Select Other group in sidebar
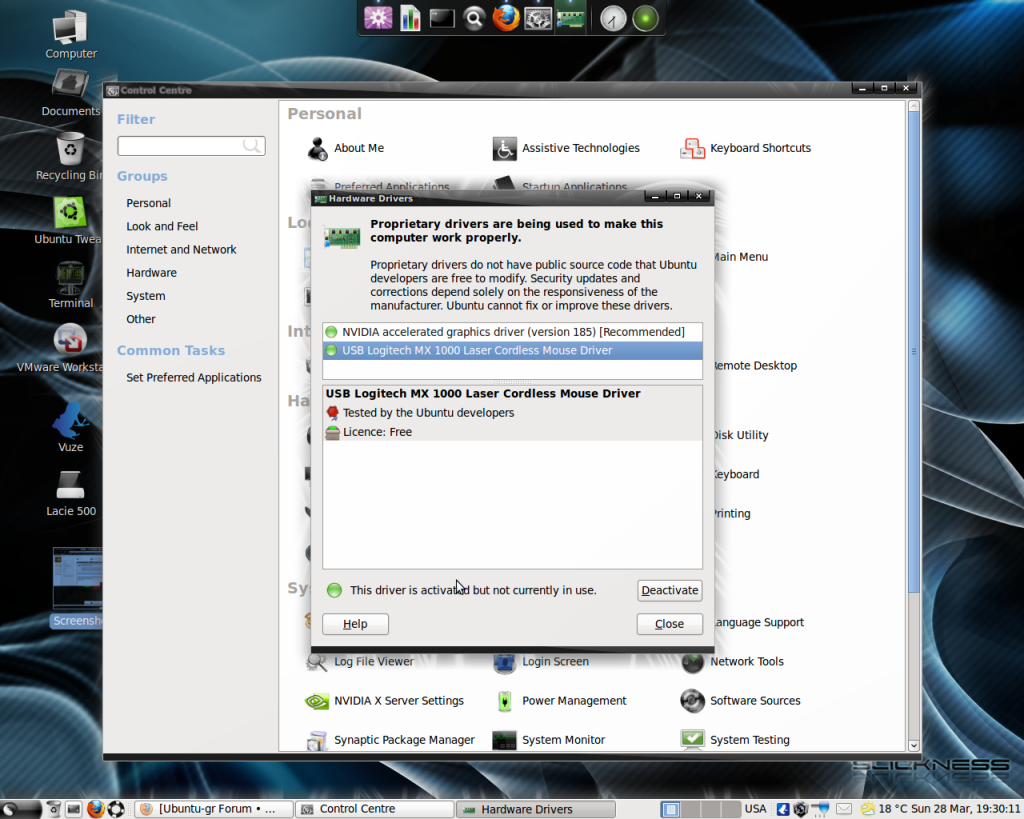The width and height of the screenshot is (1024, 819). (141, 319)
